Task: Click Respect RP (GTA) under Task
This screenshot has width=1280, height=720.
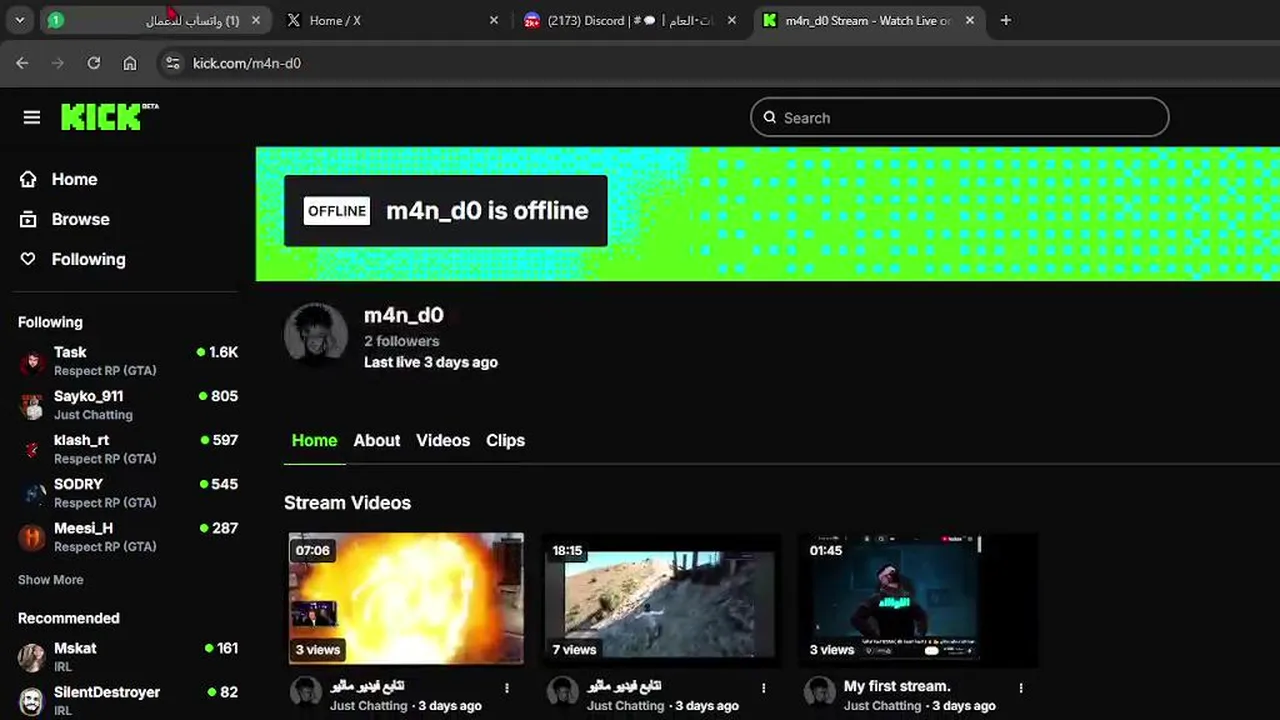Action: click(105, 371)
